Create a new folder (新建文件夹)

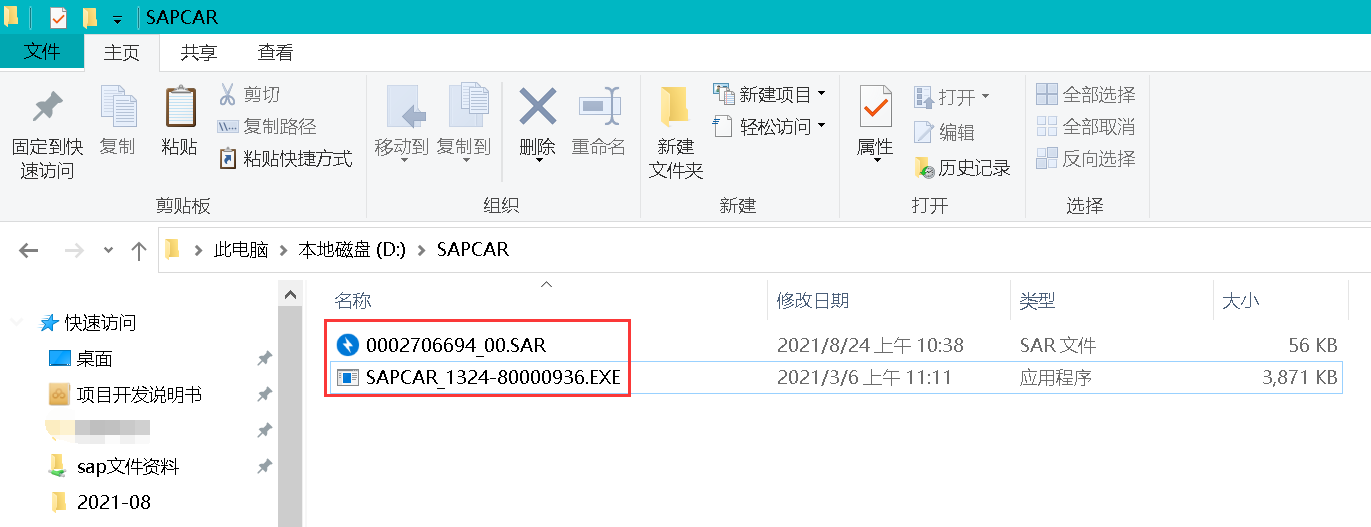coord(676,133)
